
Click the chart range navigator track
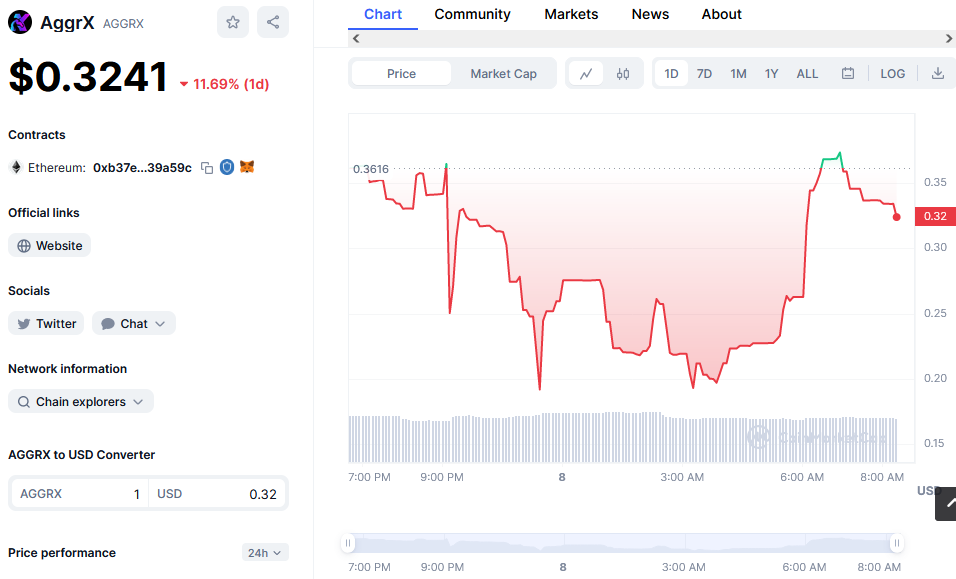click(622, 543)
